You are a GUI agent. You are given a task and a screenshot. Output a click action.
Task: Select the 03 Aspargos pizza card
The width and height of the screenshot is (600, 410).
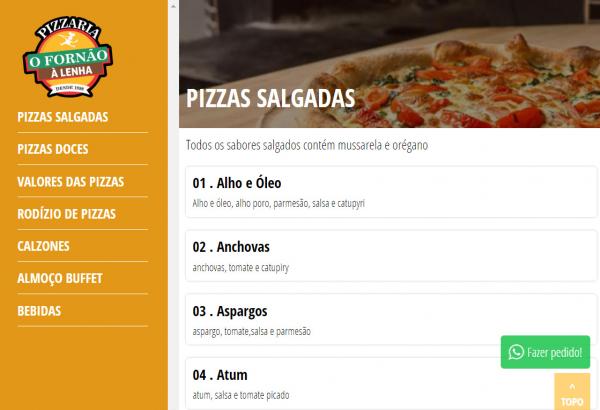(x=391, y=320)
